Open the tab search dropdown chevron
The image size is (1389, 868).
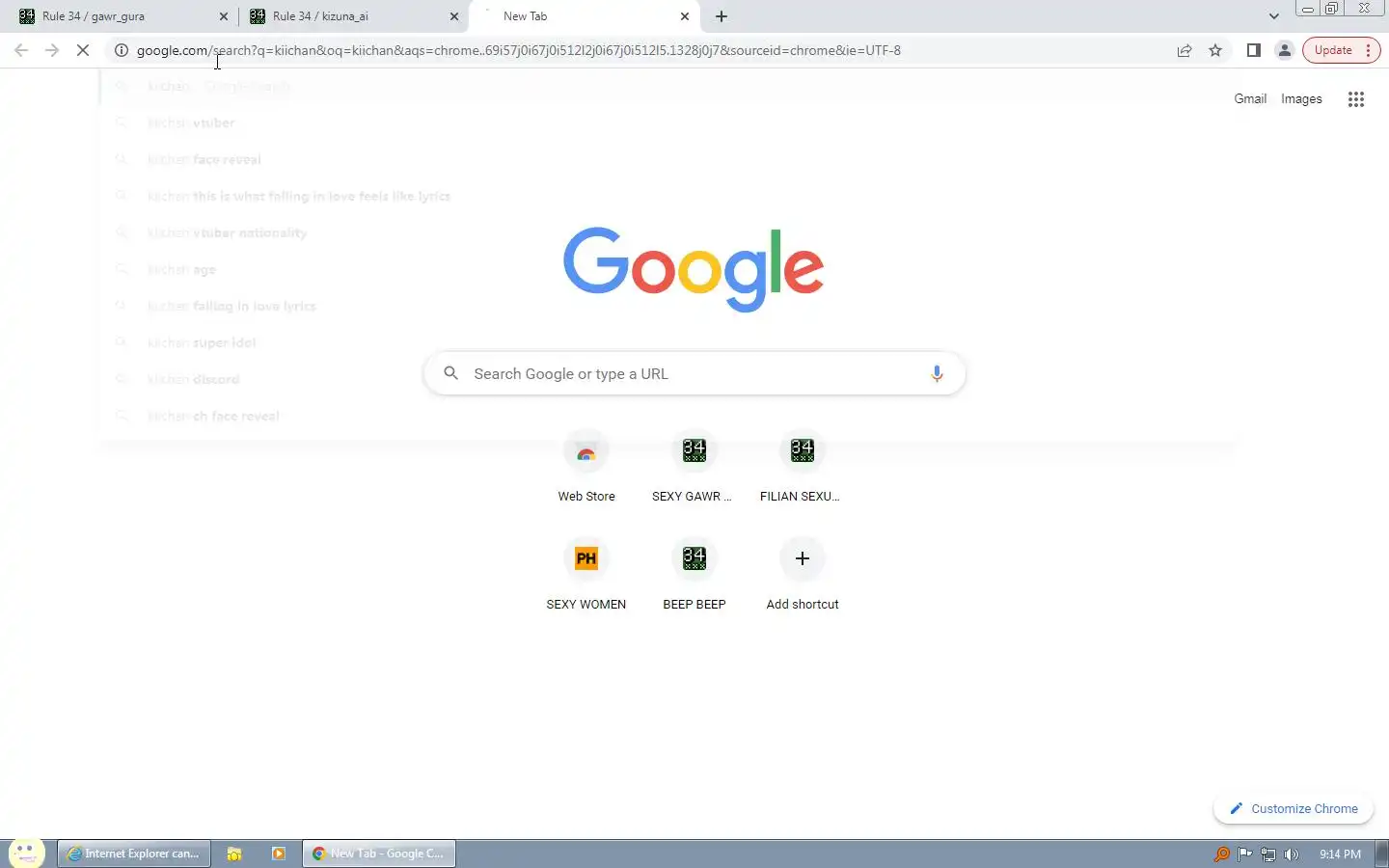coord(1273,16)
